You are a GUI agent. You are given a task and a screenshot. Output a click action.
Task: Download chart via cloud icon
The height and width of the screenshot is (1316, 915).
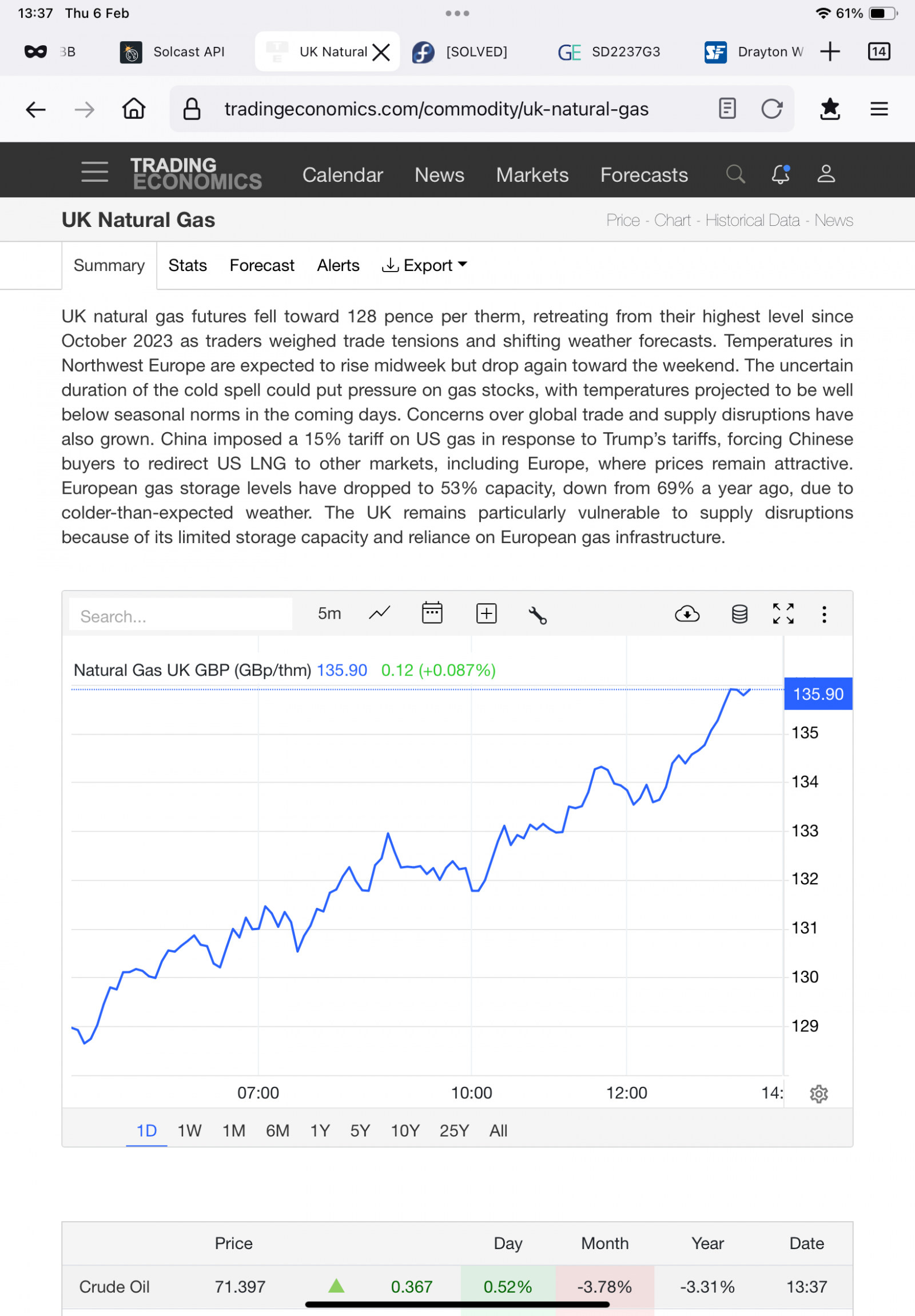[687, 614]
